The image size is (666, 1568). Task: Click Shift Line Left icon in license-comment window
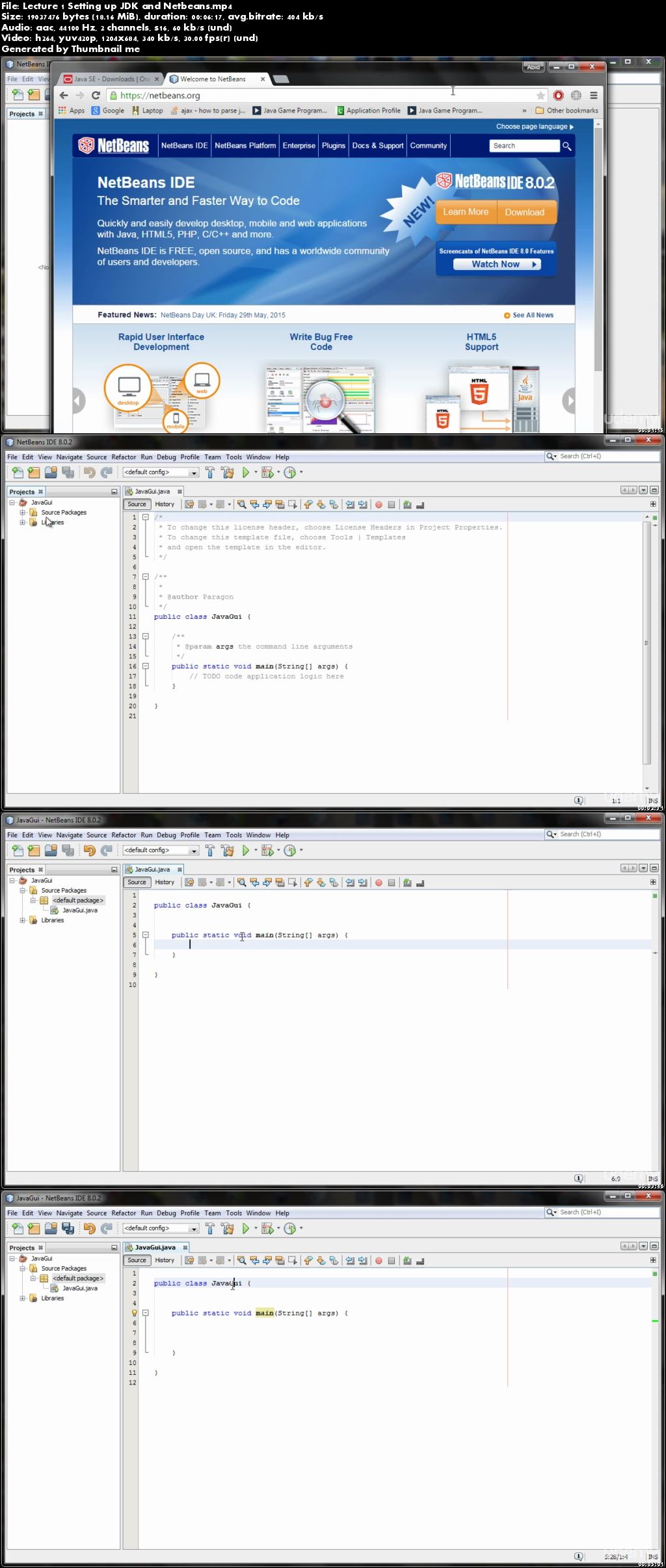pyautogui.click(x=351, y=504)
